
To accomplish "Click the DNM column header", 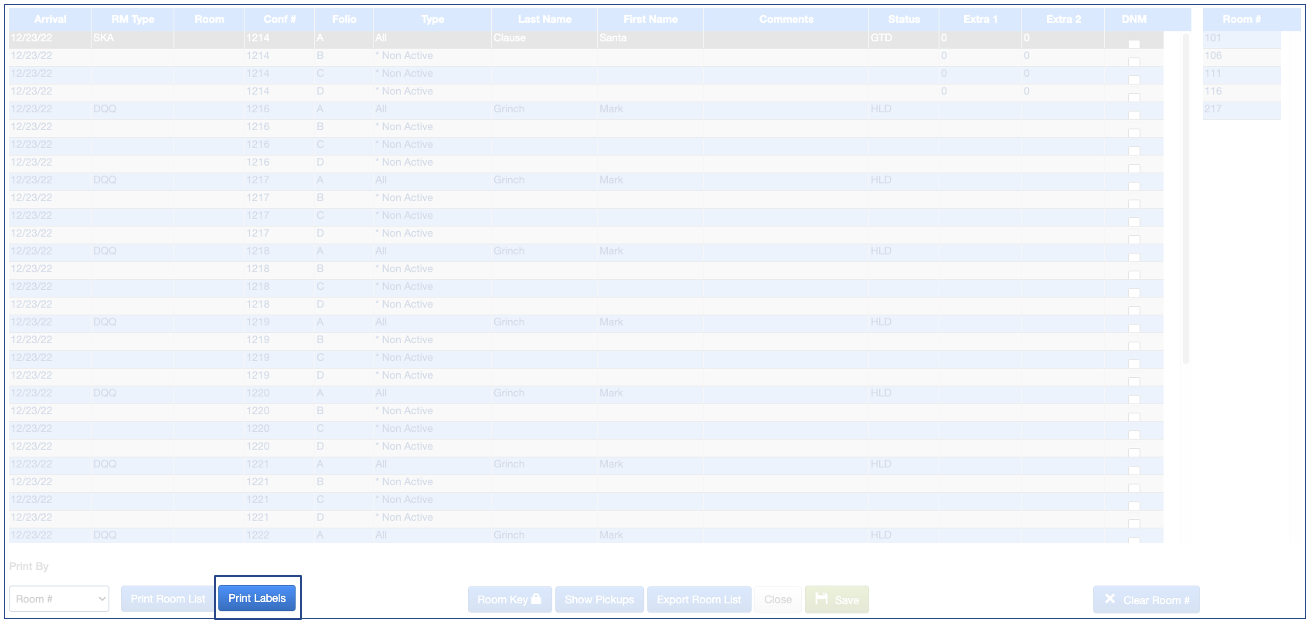I will tap(1134, 19).
